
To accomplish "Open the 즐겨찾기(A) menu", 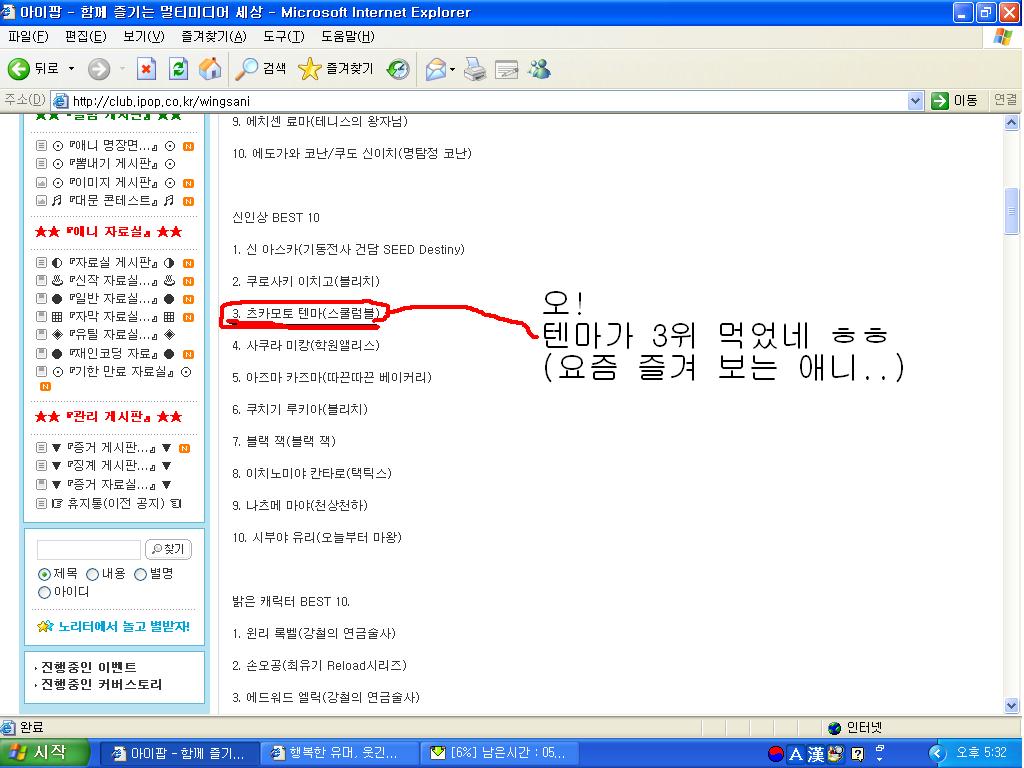I will tap(214, 37).
